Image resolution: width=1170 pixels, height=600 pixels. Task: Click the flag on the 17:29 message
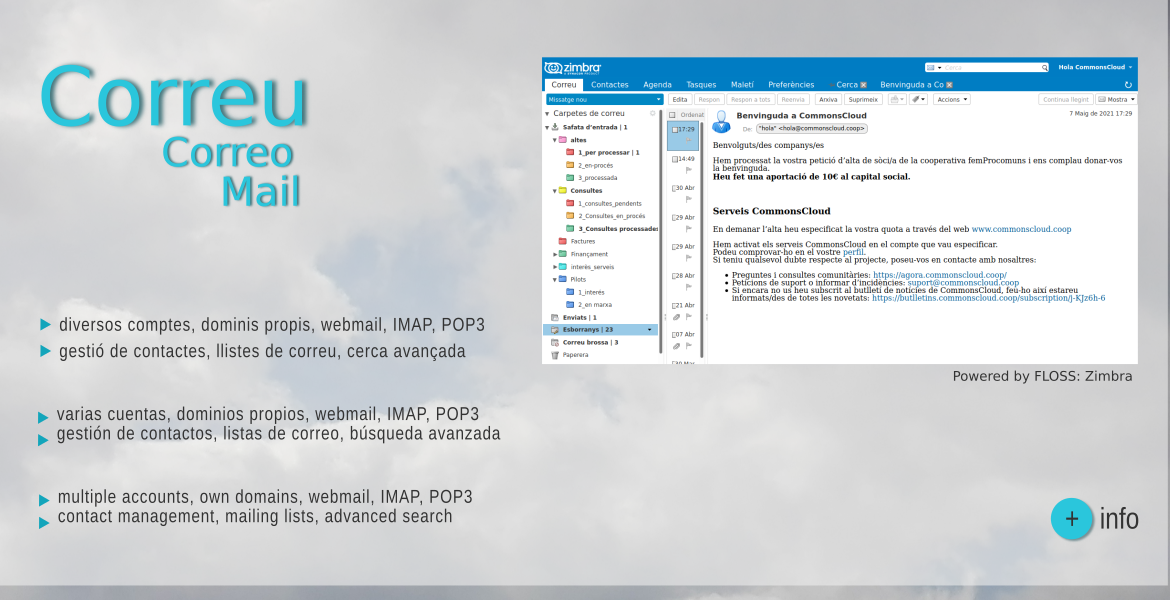[689, 140]
